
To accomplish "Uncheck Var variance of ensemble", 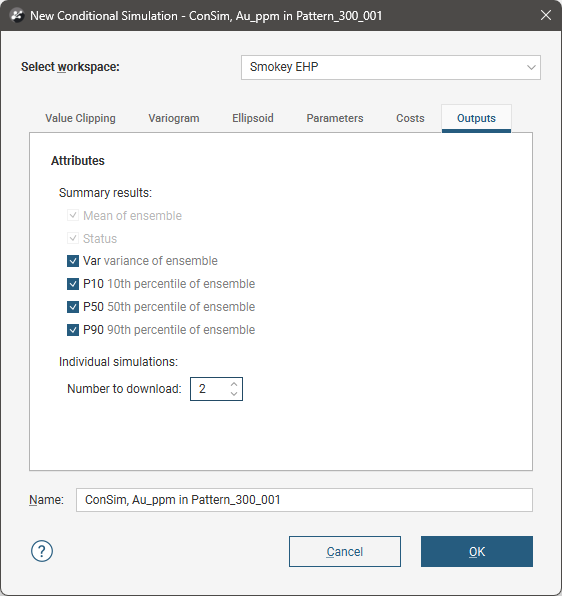I will point(73,261).
